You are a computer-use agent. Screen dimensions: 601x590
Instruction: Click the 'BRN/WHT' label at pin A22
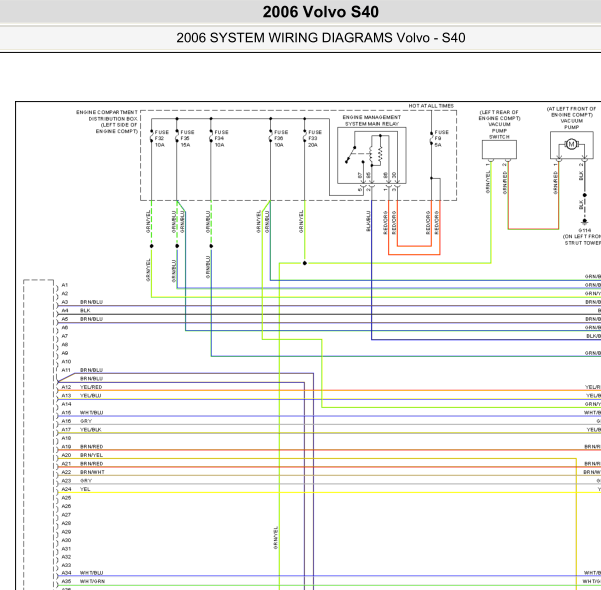point(92,472)
